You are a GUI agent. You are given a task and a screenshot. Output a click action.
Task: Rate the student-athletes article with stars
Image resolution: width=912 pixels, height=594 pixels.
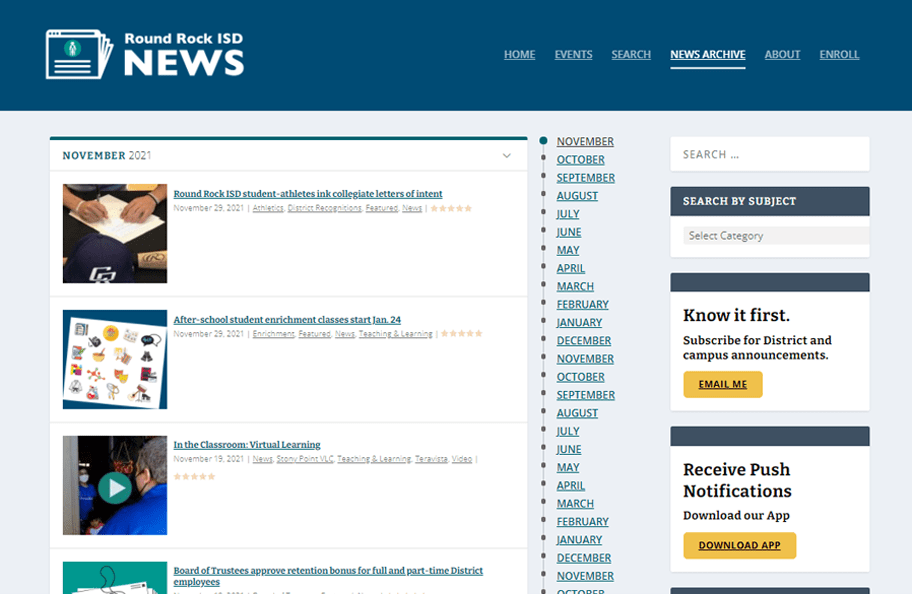coord(451,208)
